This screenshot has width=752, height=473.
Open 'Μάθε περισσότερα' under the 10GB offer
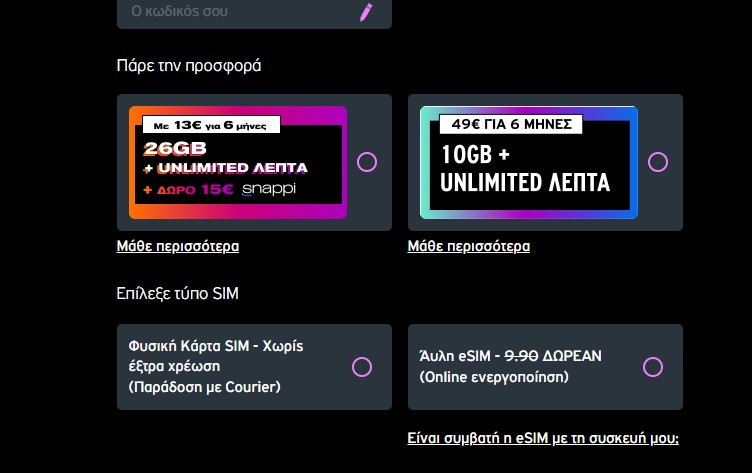pos(469,246)
